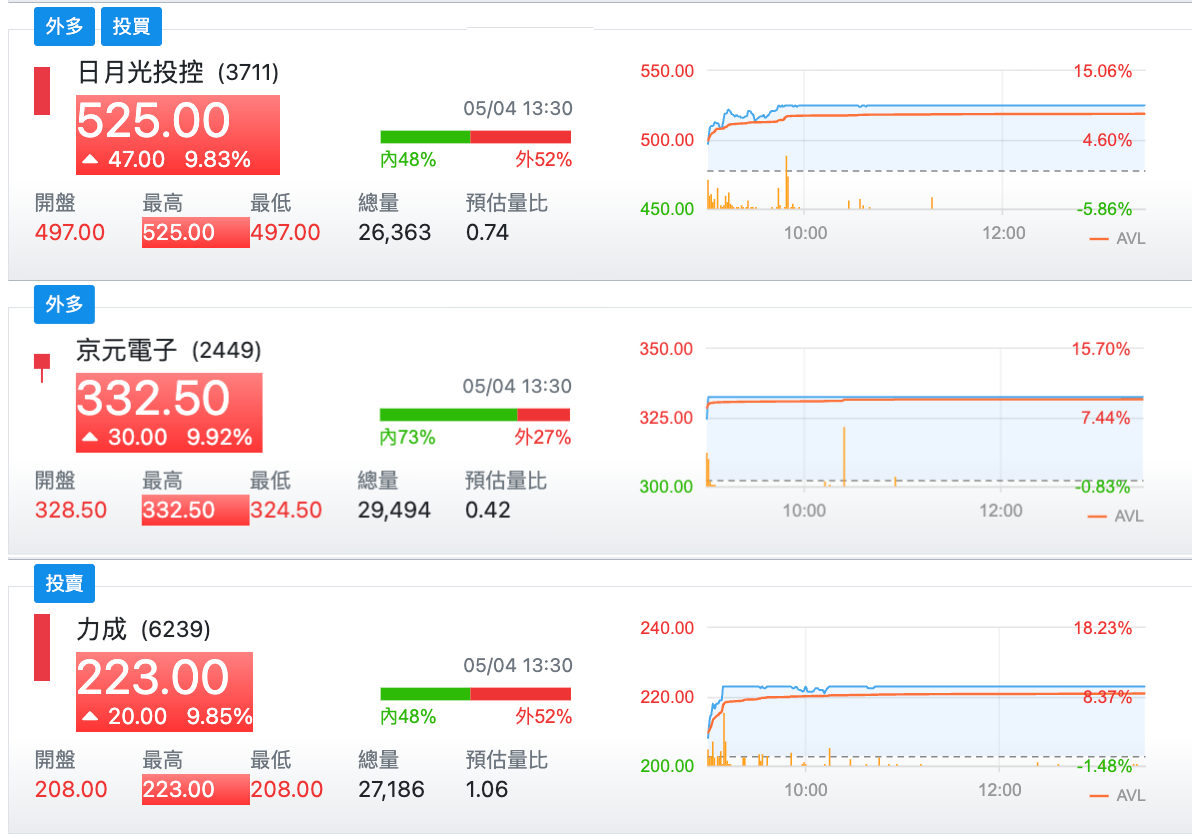Click the highlighted high price 525.00
This screenshot has height=837, width=1192.
point(195,232)
